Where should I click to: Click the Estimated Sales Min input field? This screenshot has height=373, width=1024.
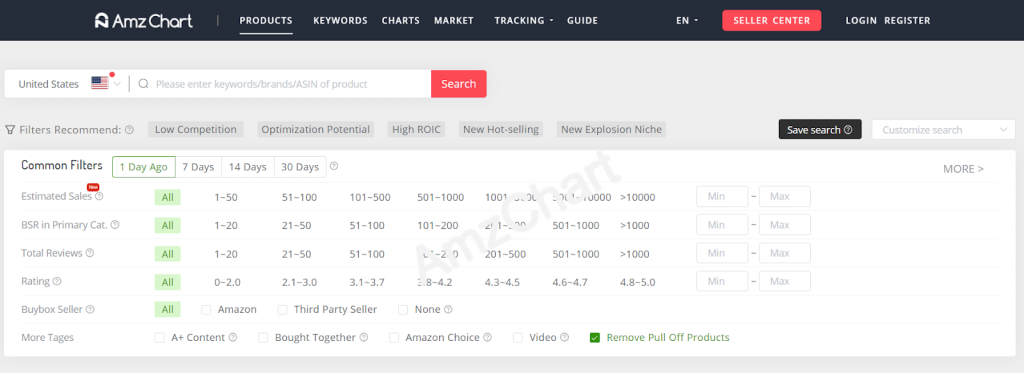point(722,197)
